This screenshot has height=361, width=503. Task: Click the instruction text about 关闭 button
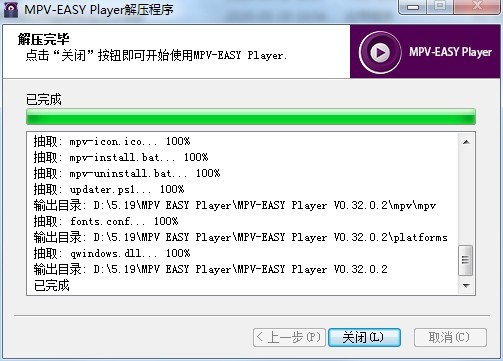coord(156,55)
